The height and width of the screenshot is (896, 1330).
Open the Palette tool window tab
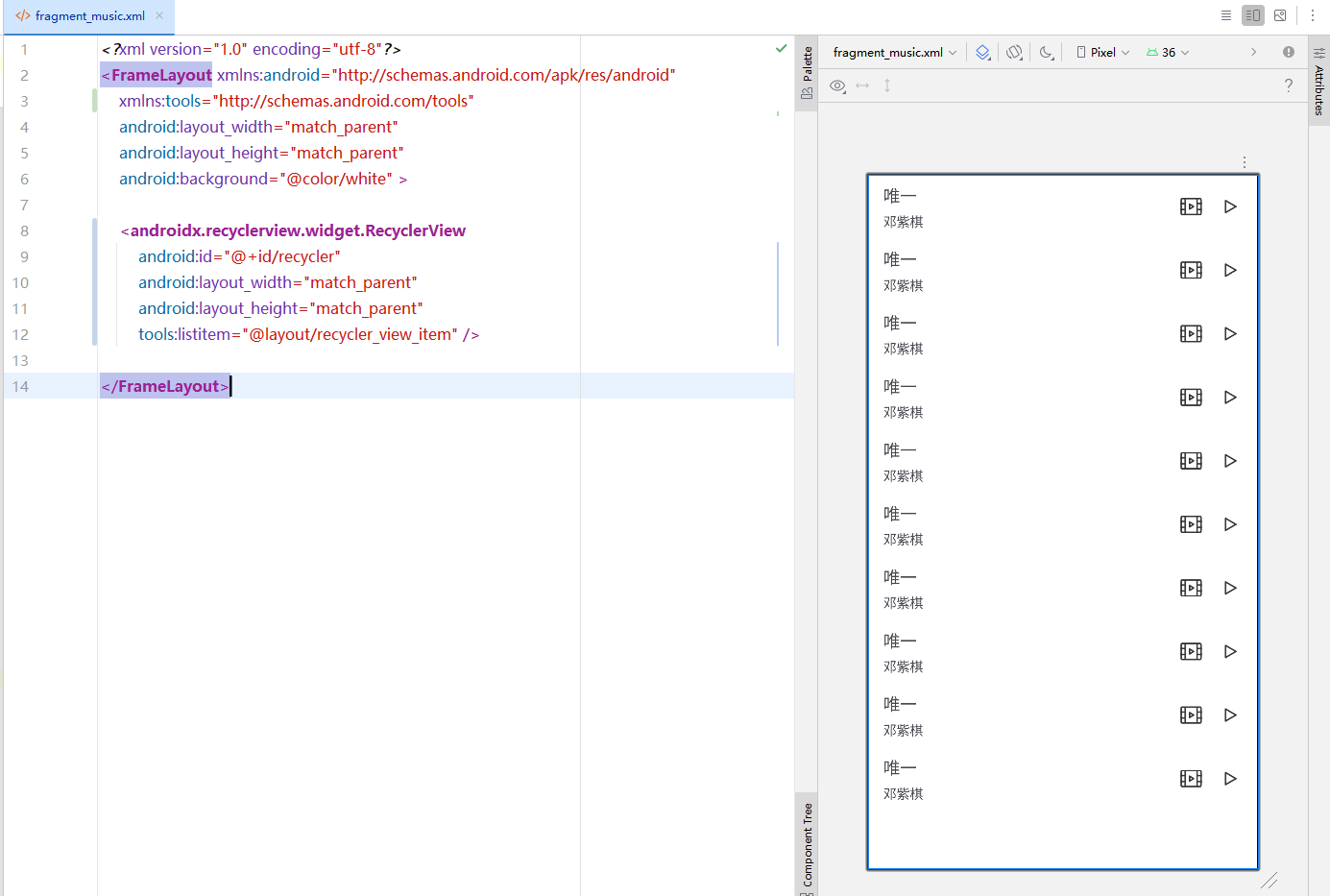(x=807, y=73)
